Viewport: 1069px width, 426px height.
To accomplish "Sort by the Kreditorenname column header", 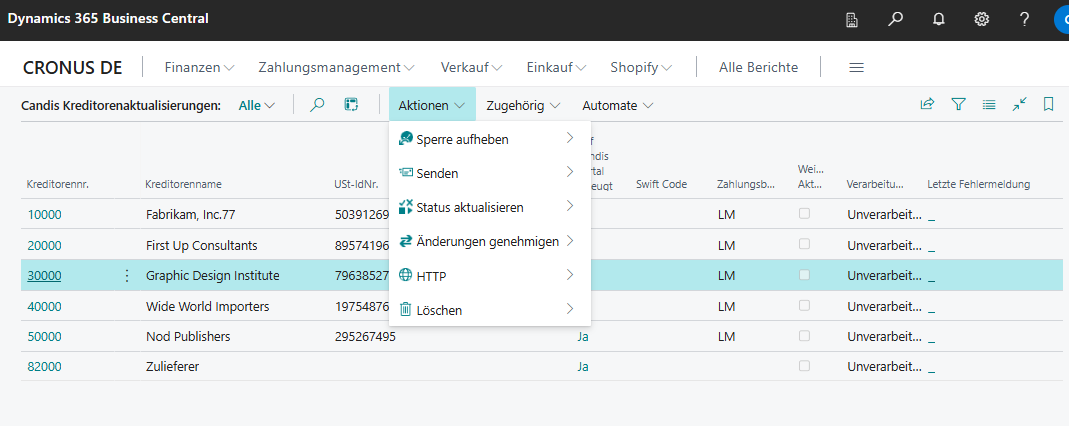I will [x=183, y=184].
